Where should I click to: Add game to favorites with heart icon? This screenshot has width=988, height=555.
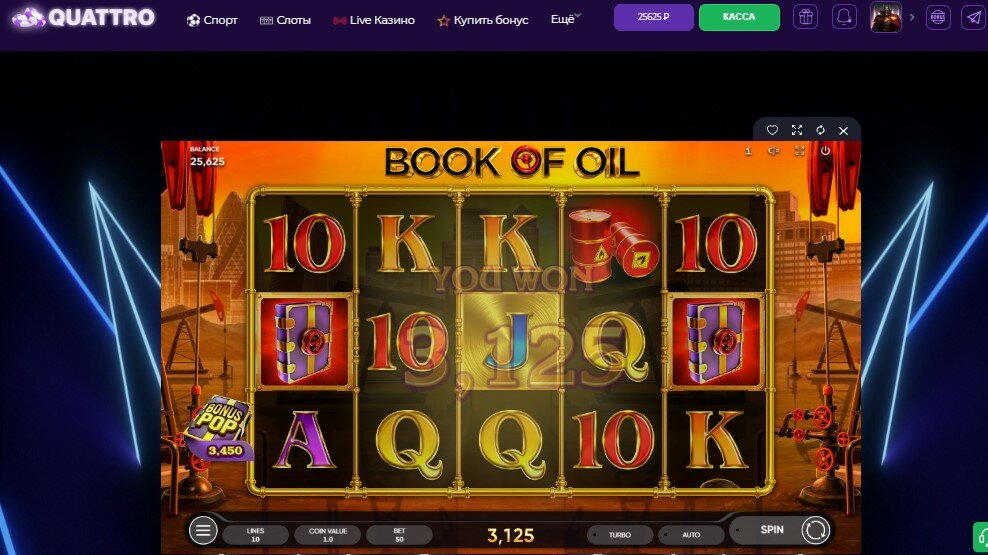point(772,130)
